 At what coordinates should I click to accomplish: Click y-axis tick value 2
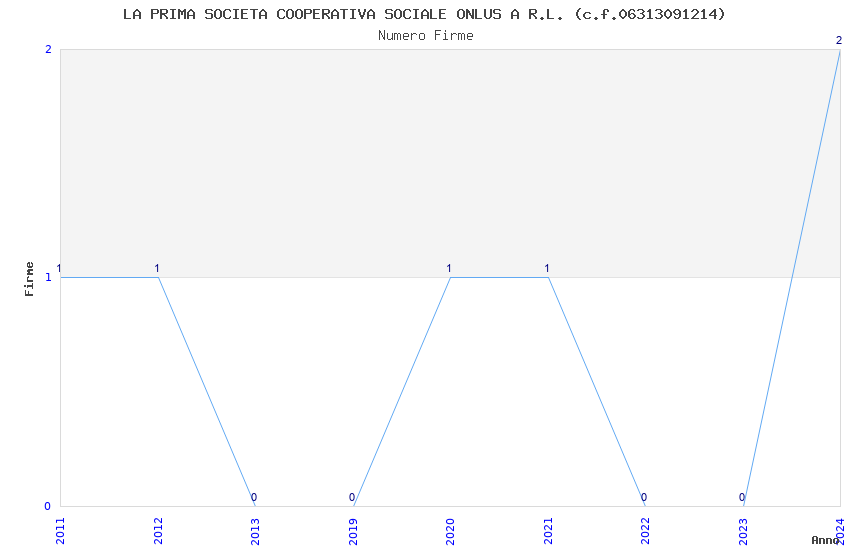coord(48,49)
